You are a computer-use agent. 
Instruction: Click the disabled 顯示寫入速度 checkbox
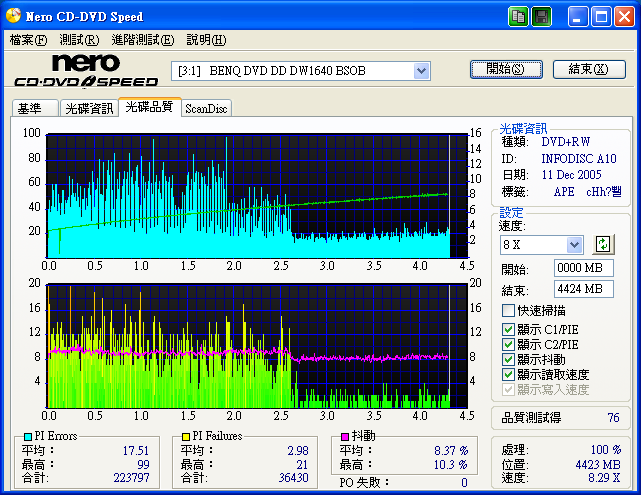pyautogui.click(x=508, y=390)
